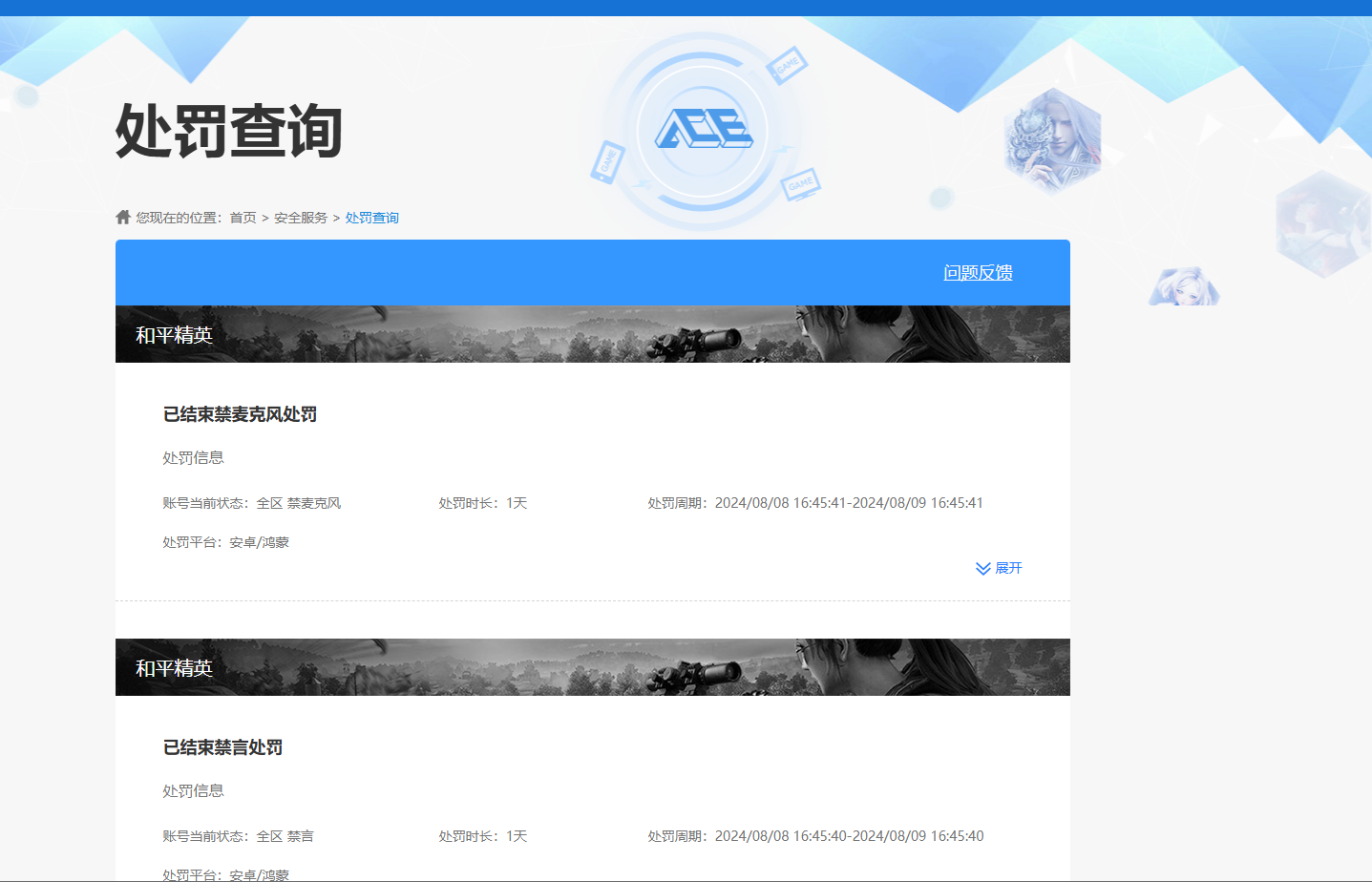This screenshot has height=882, width=1372.
Task: Click the second 和平精英 section header
Action: [x=175, y=667]
